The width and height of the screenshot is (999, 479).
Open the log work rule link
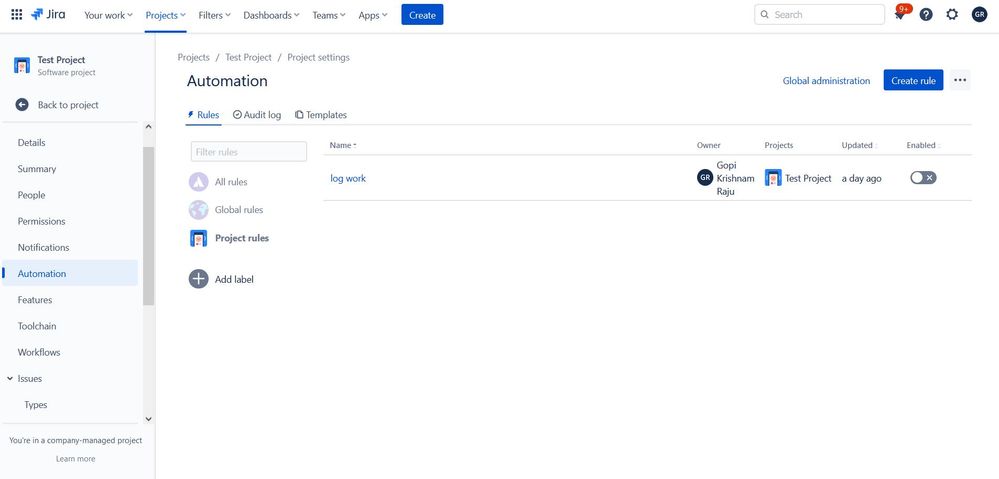coord(348,178)
